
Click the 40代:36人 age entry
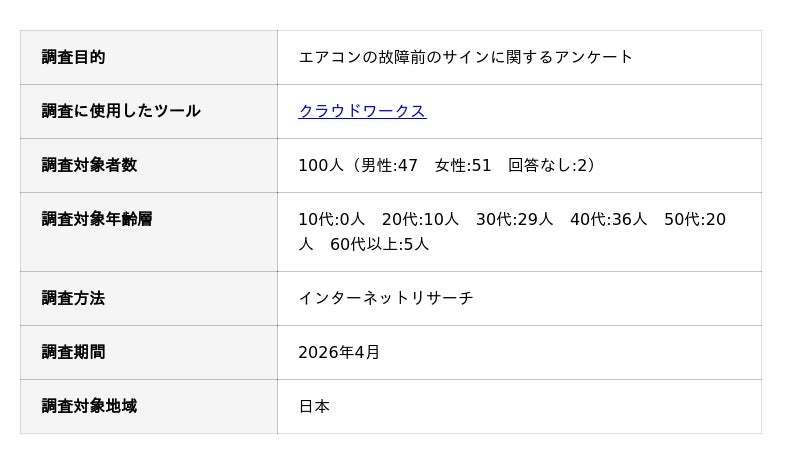608,219
